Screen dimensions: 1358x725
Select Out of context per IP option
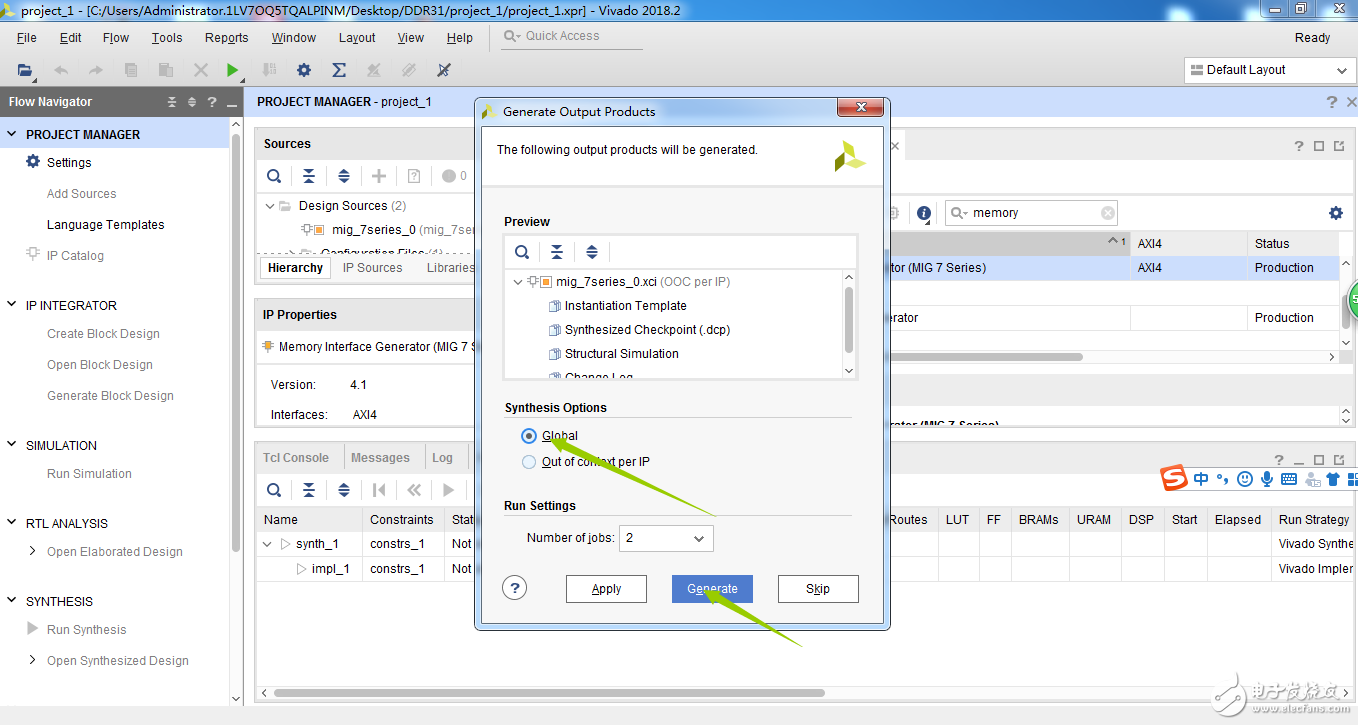coord(529,462)
